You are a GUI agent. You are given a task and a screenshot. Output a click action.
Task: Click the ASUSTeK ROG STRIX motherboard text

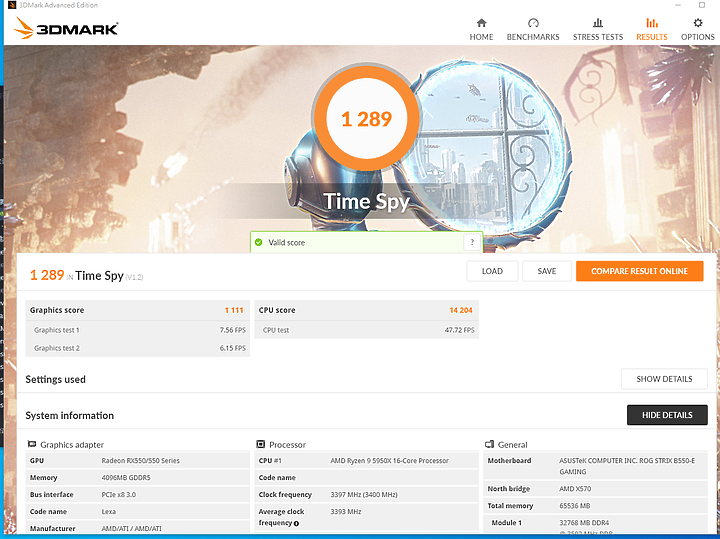pos(627,466)
